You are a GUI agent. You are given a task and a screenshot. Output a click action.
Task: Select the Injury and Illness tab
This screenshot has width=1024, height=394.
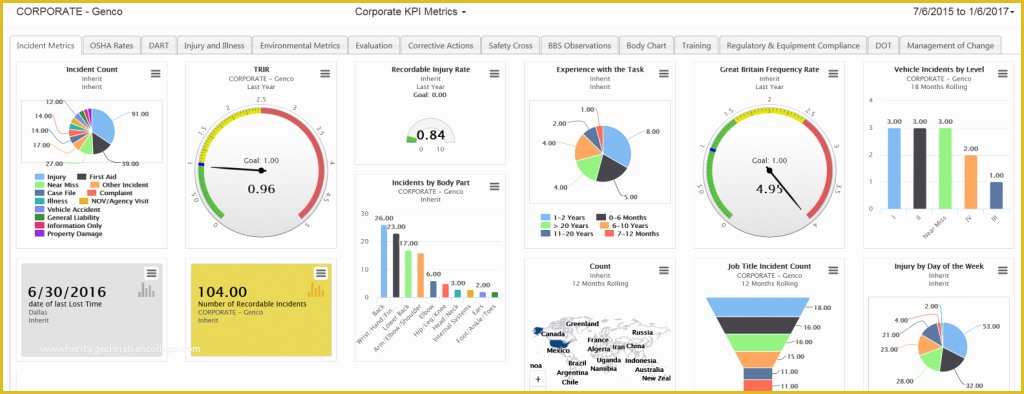coord(214,46)
